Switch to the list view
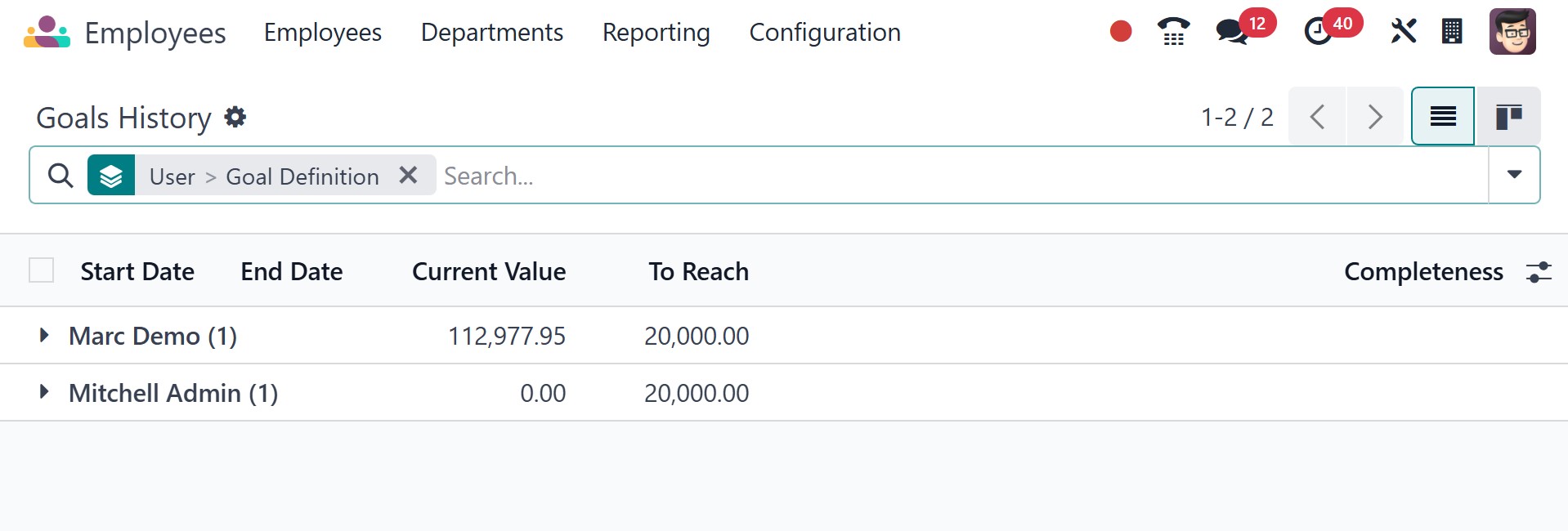 point(1443,117)
